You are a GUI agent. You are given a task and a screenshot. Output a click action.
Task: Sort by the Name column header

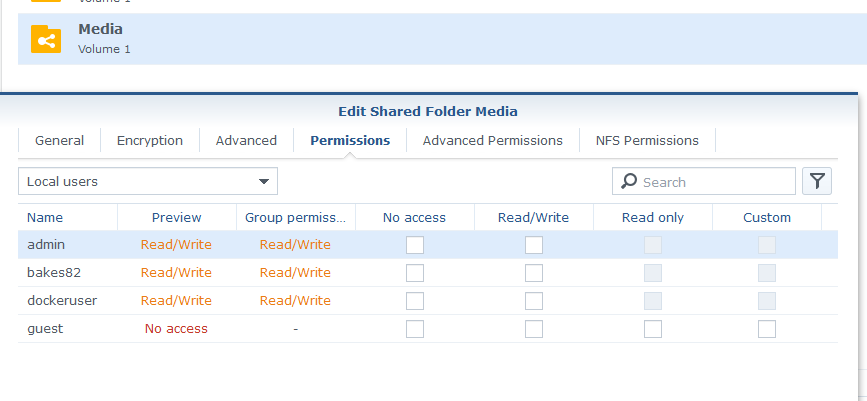pyautogui.click(x=45, y=217)
